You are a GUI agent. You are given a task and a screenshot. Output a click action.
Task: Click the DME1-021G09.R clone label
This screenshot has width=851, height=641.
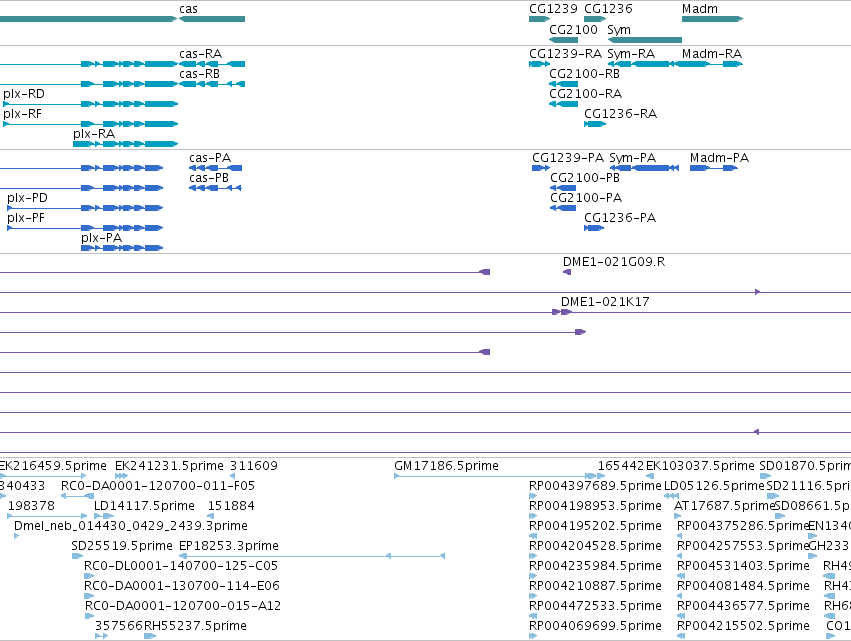614,262
